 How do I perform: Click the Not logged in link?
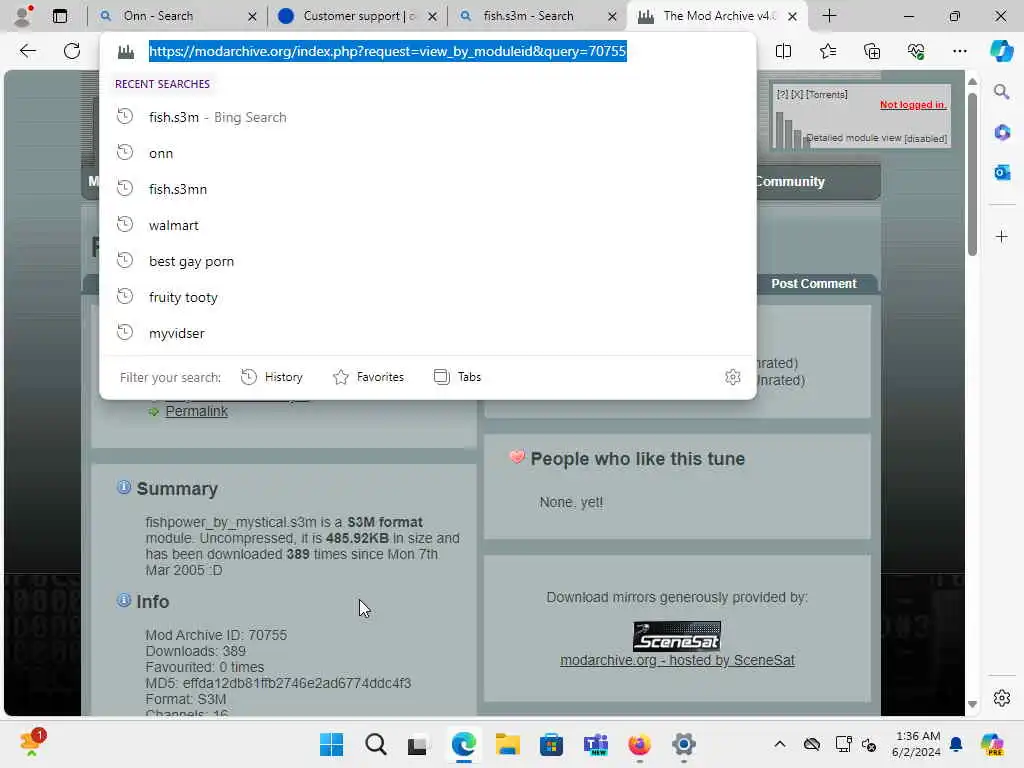click(x=913, y=104)
